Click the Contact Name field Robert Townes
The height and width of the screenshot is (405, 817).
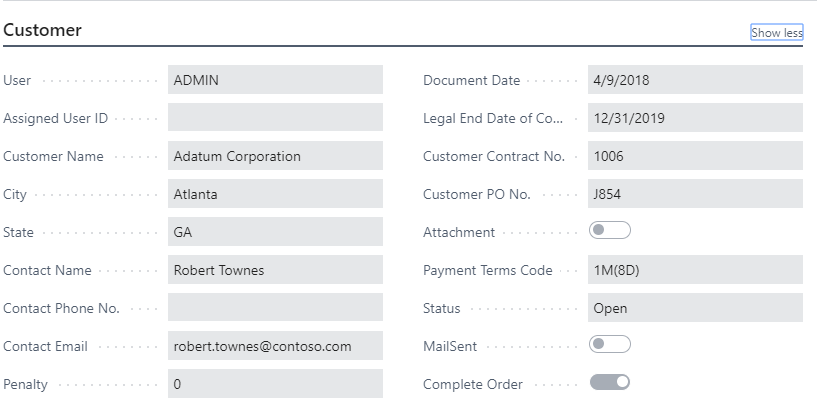pyautogui.click(x=275, y=270)
